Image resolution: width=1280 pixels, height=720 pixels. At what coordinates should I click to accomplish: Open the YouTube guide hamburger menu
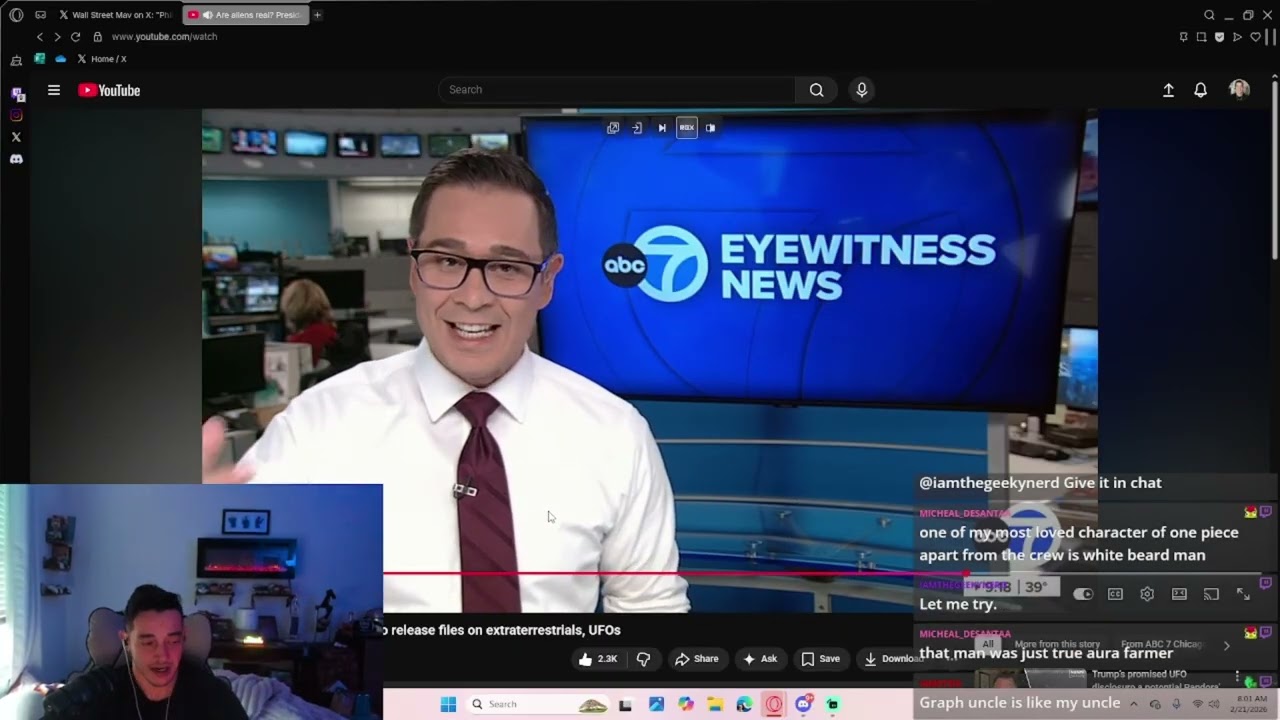[54, 90]
